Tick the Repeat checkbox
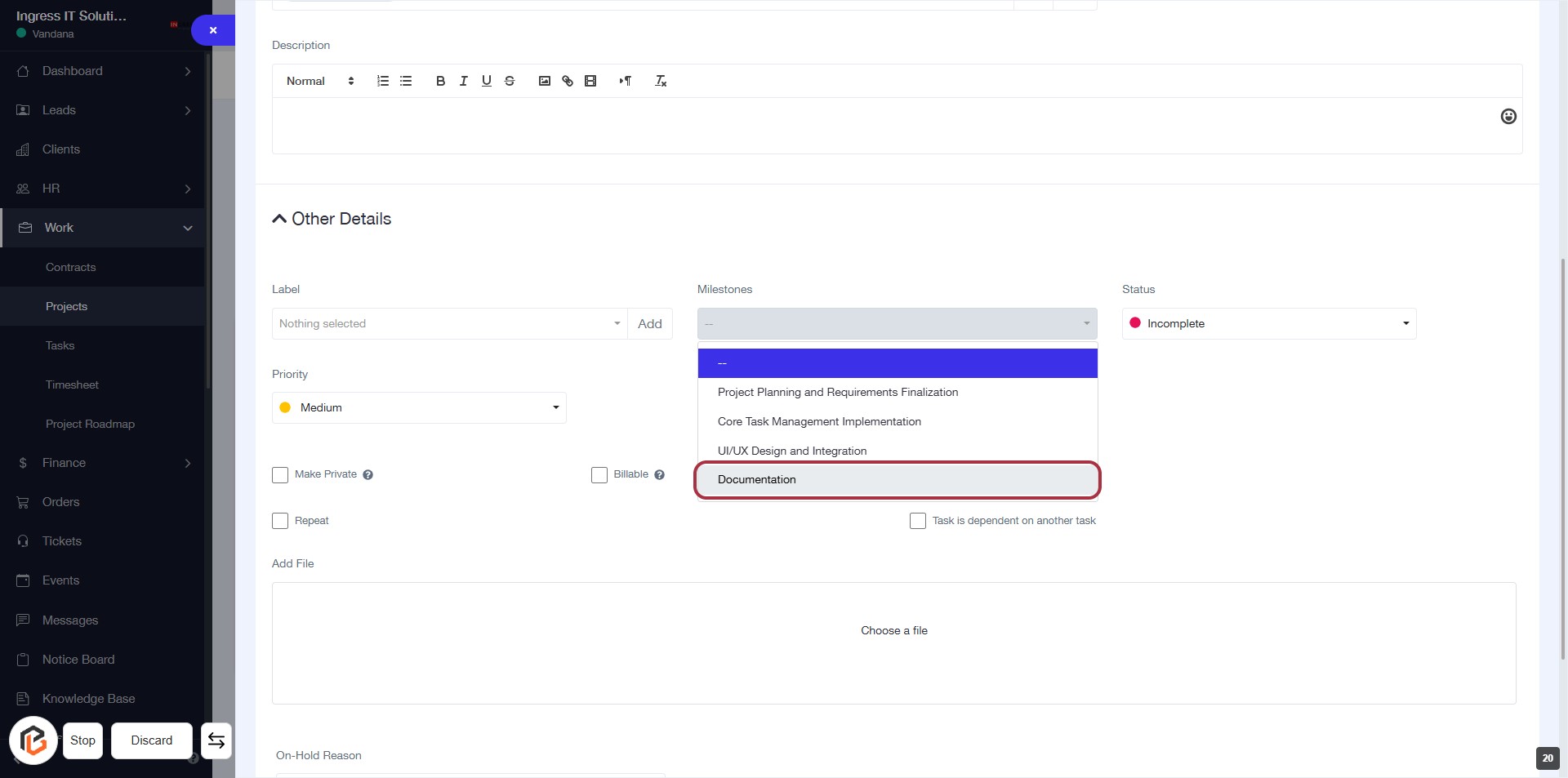The width and height of the screenshot is (1568, 778). coord(280,521)
